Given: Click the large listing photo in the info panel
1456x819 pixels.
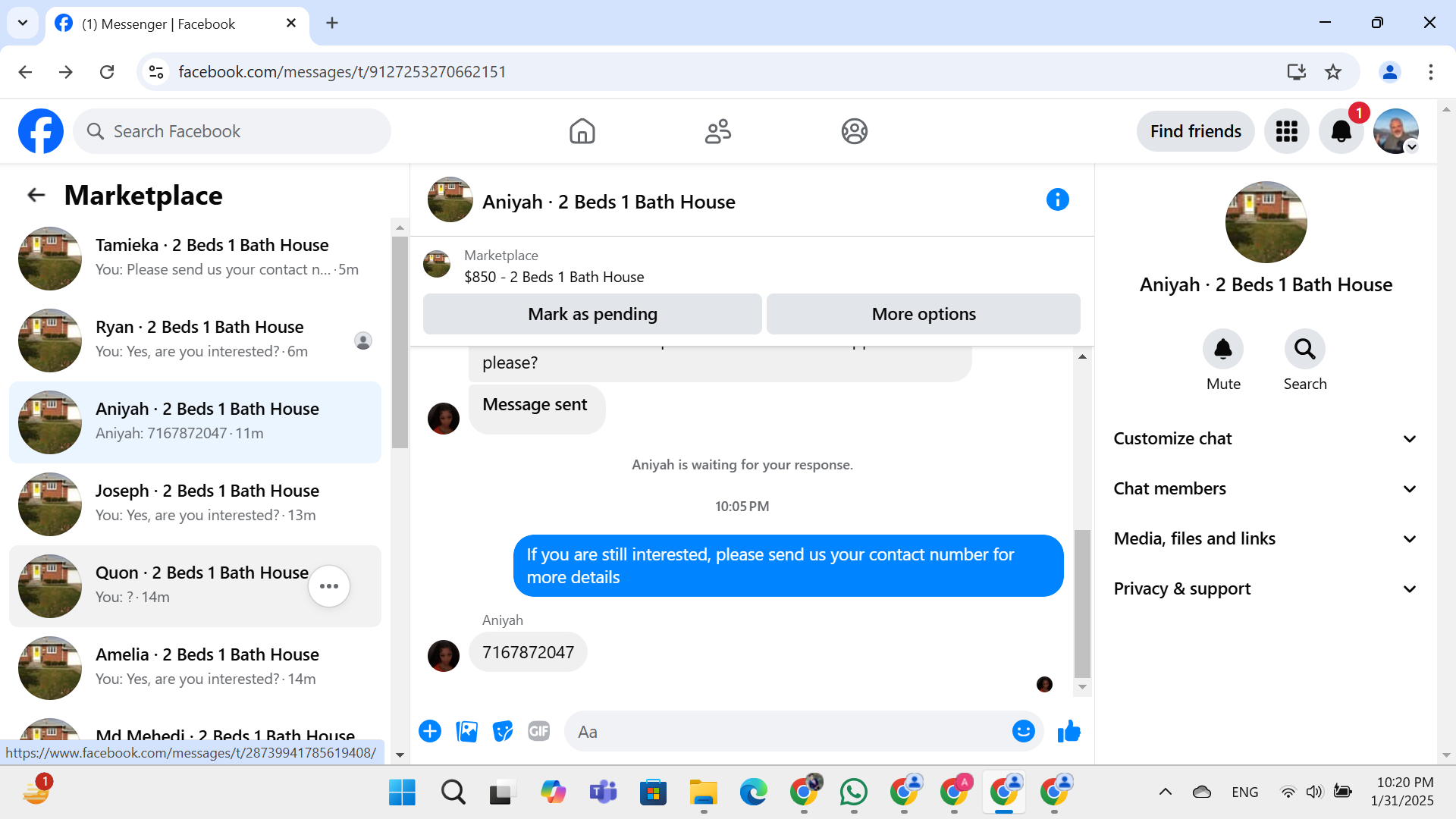Looking at the screenshot, I should [x=1266, y=222].
